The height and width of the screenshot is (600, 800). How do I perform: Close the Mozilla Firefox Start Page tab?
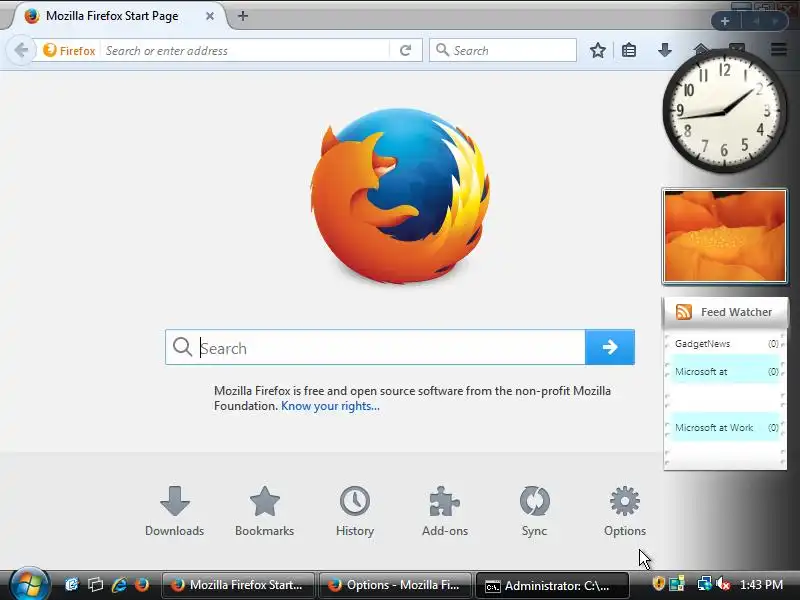click(210, 16)
